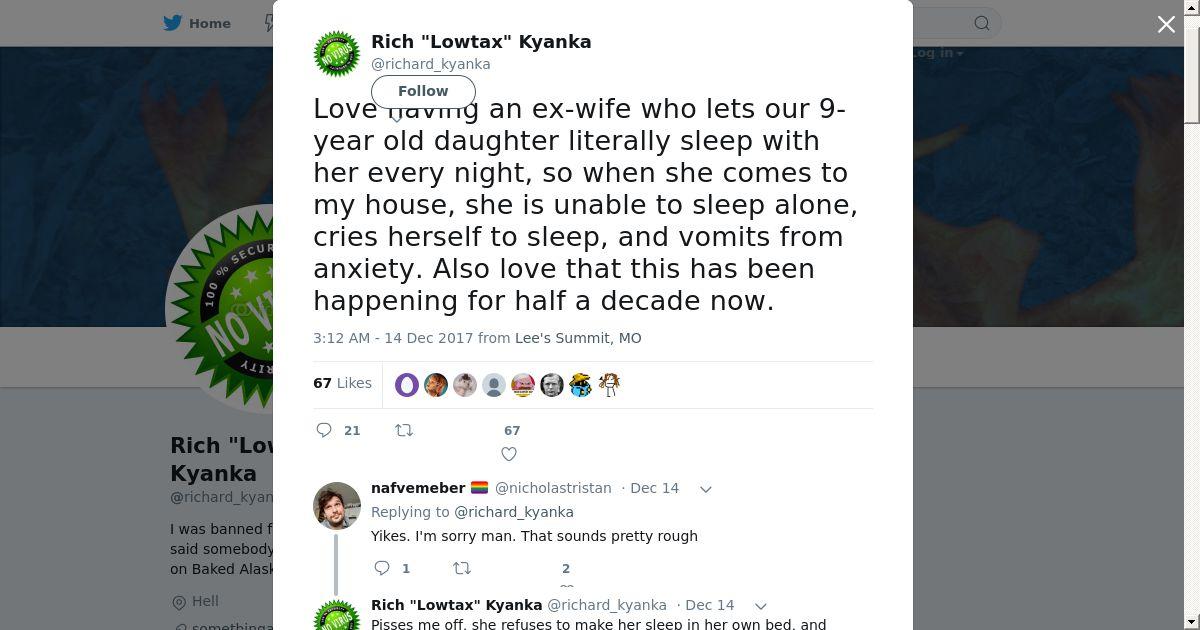Open the @nicholastristan profile handle

(553, 488)
